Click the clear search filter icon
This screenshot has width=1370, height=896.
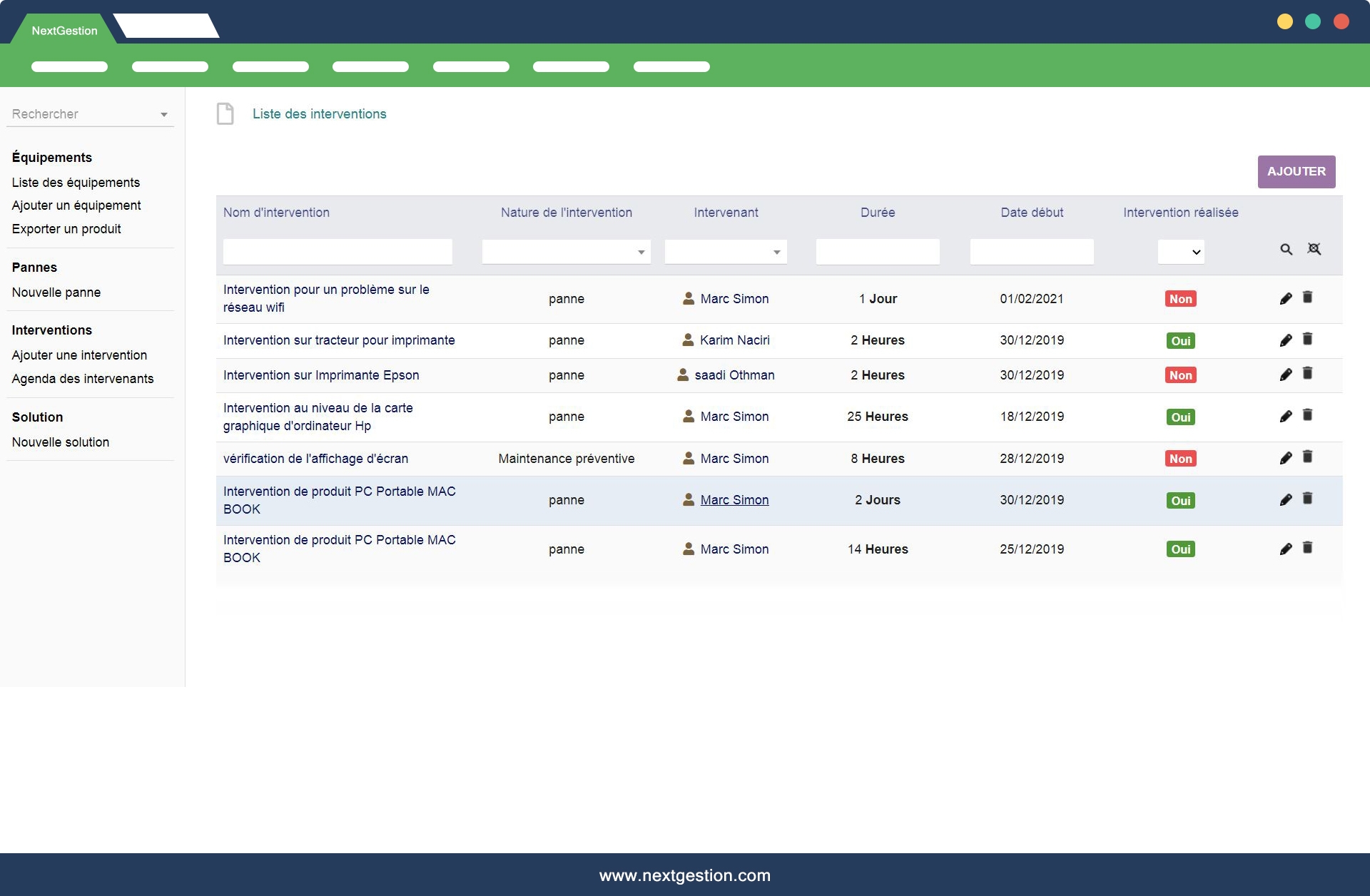[x=1314, y=249]
